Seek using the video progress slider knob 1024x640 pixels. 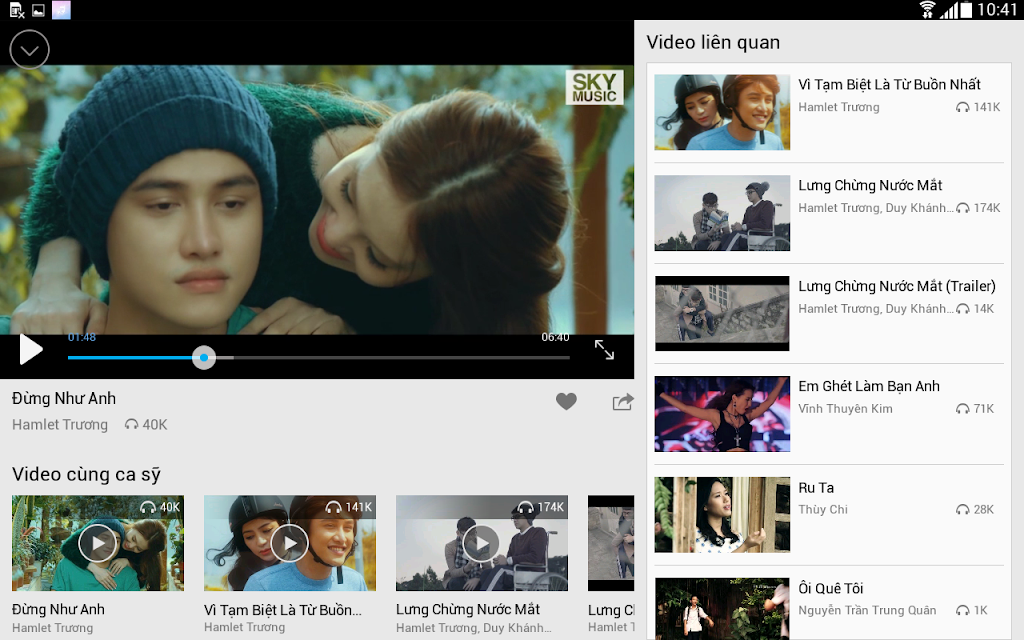point(204,357)
